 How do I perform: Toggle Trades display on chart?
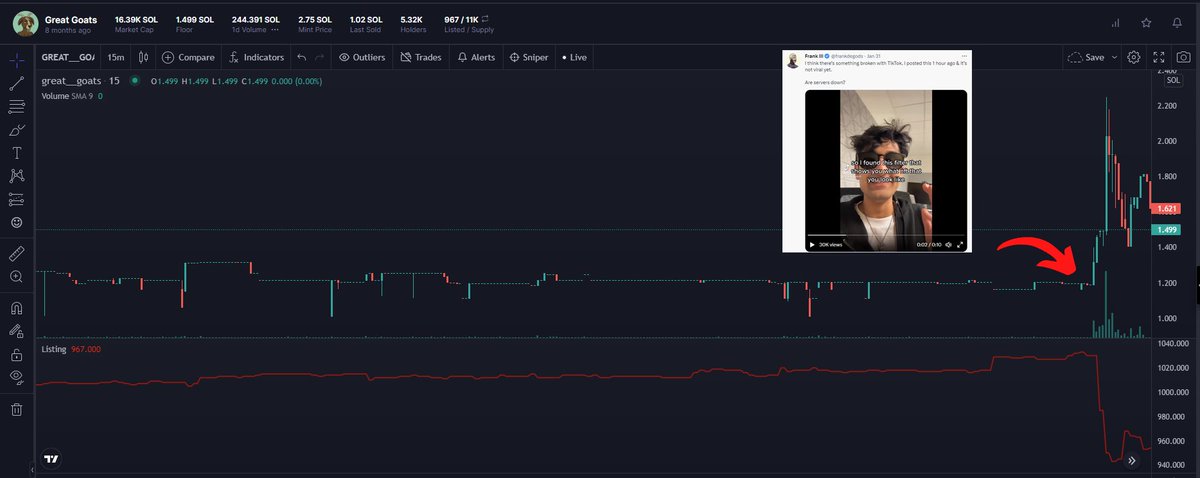pos(421,58)
